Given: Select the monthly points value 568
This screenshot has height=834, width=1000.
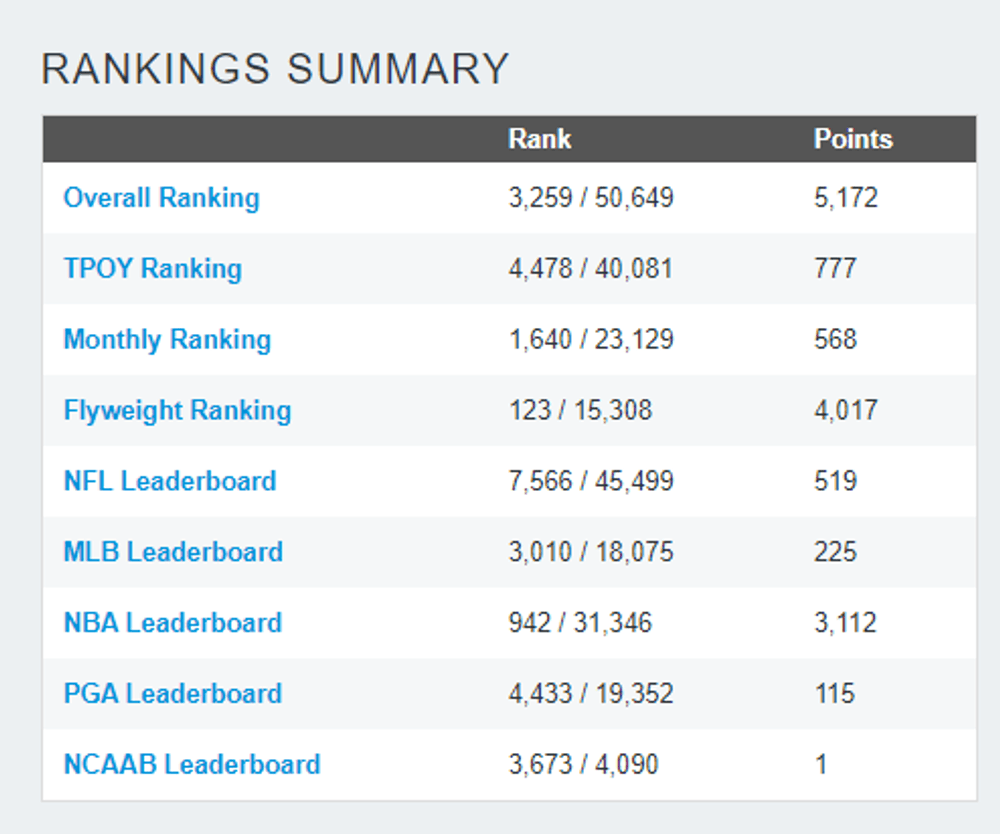Looking at the screenshot, I should click(x=835, y=340).
